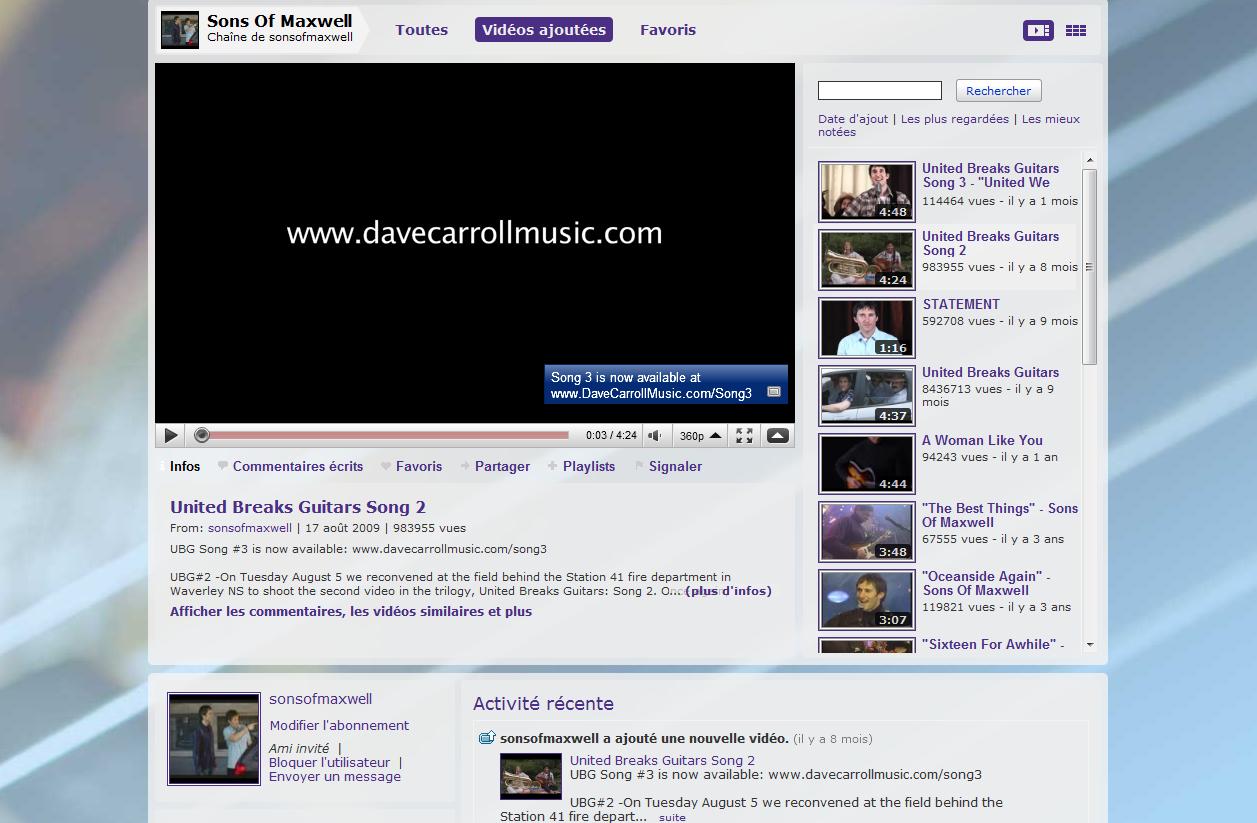Click the video list scrollbar thumb

coord(1090,267)
